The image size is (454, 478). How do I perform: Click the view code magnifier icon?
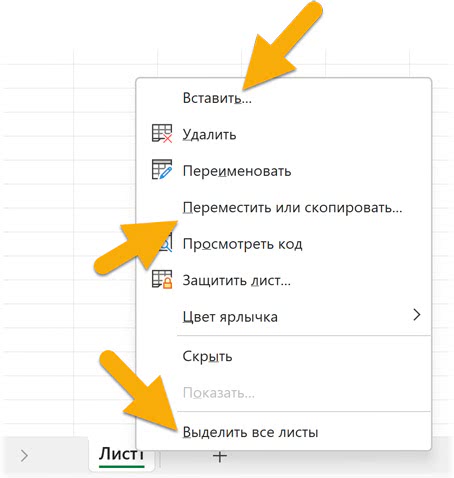(x=166, y=243)
